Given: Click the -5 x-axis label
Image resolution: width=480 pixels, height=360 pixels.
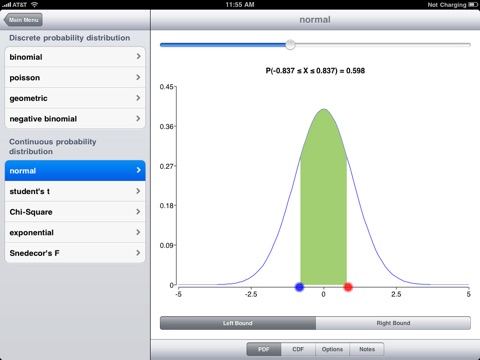Looking at the screenshot, I should pyautogui.click(x=179, y=294).
